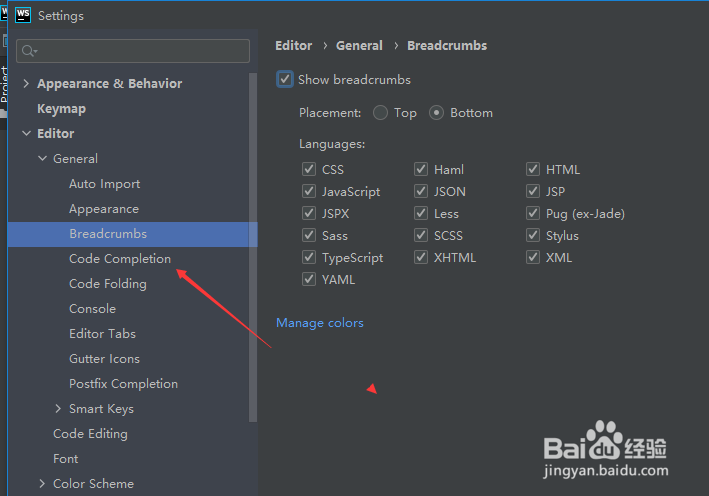
Task: Select the Top placement radio button
Action: tap(380, 113)
